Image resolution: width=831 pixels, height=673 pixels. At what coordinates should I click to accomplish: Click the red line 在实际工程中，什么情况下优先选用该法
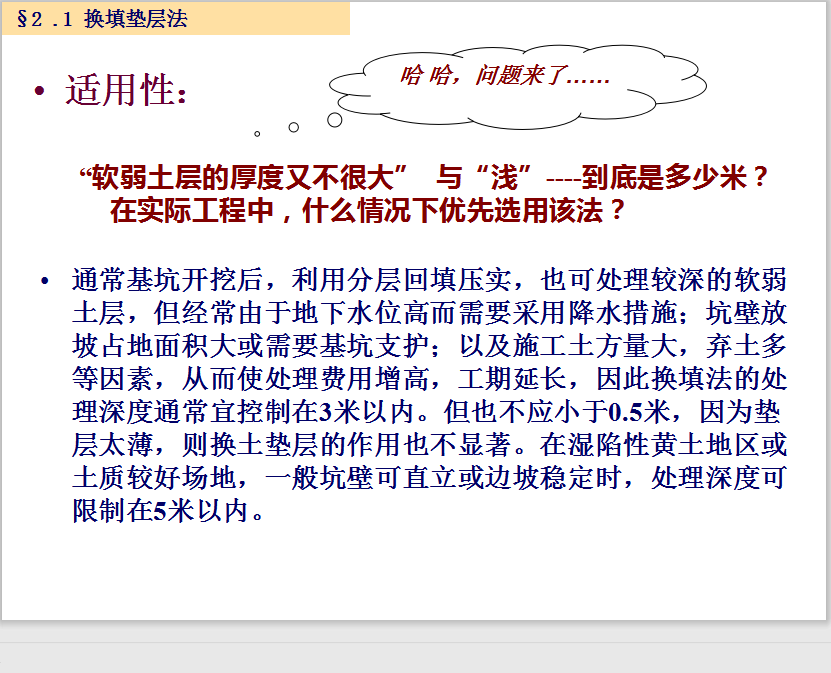[x=368, y=211]
